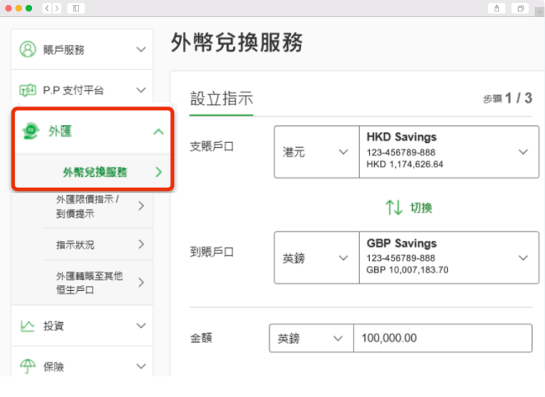Open the HKD Savings account dropdown
The image size is (545, 397).
coord(449,152)
